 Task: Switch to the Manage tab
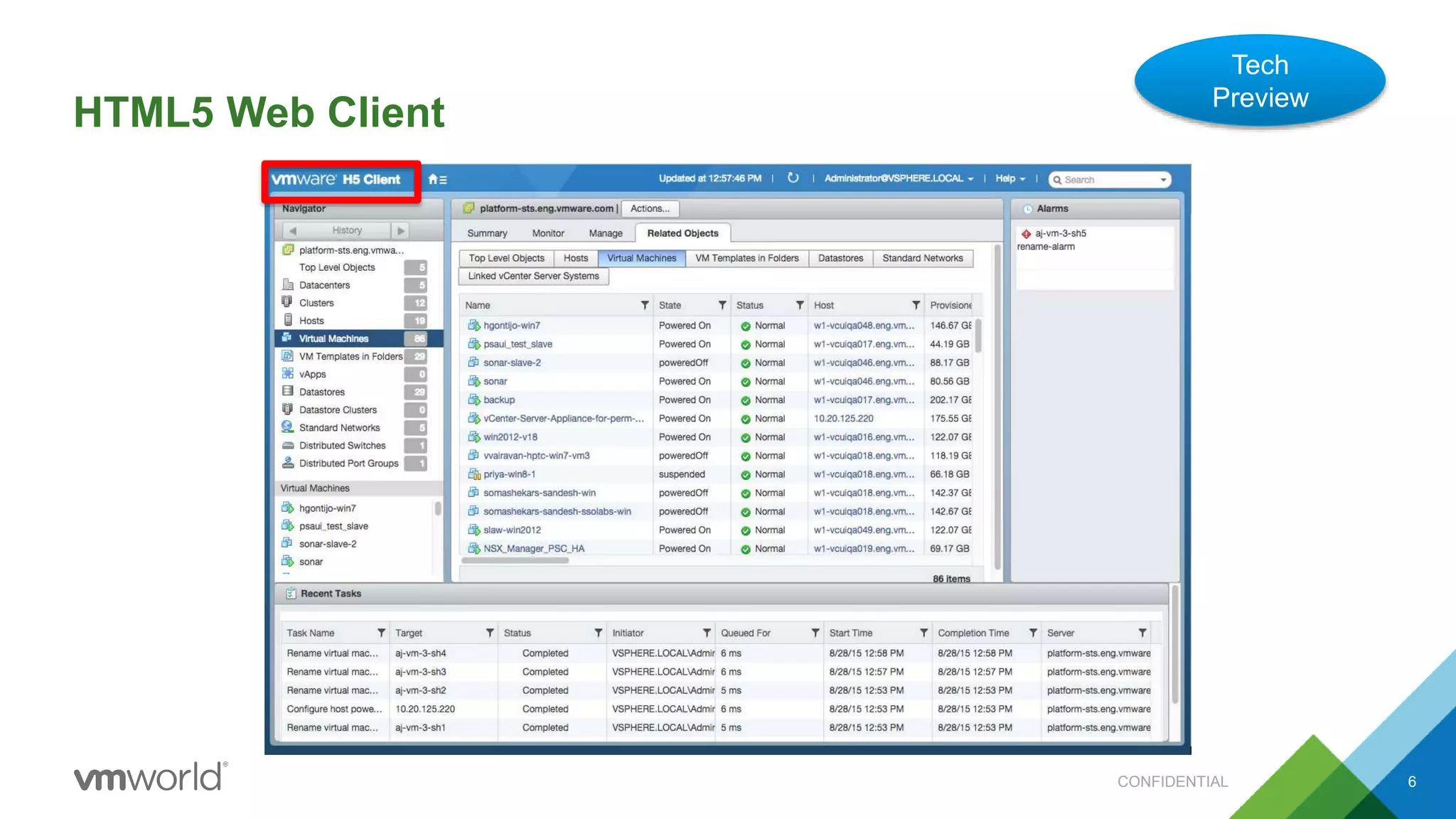coord(606,233)
